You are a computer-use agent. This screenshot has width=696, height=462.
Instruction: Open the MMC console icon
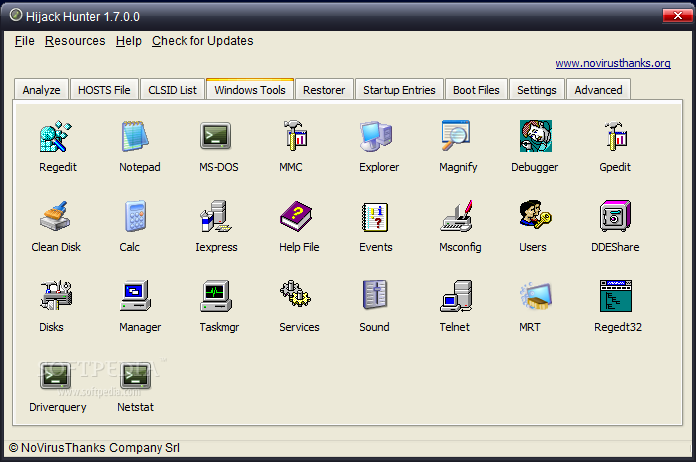tap(295, 135)
